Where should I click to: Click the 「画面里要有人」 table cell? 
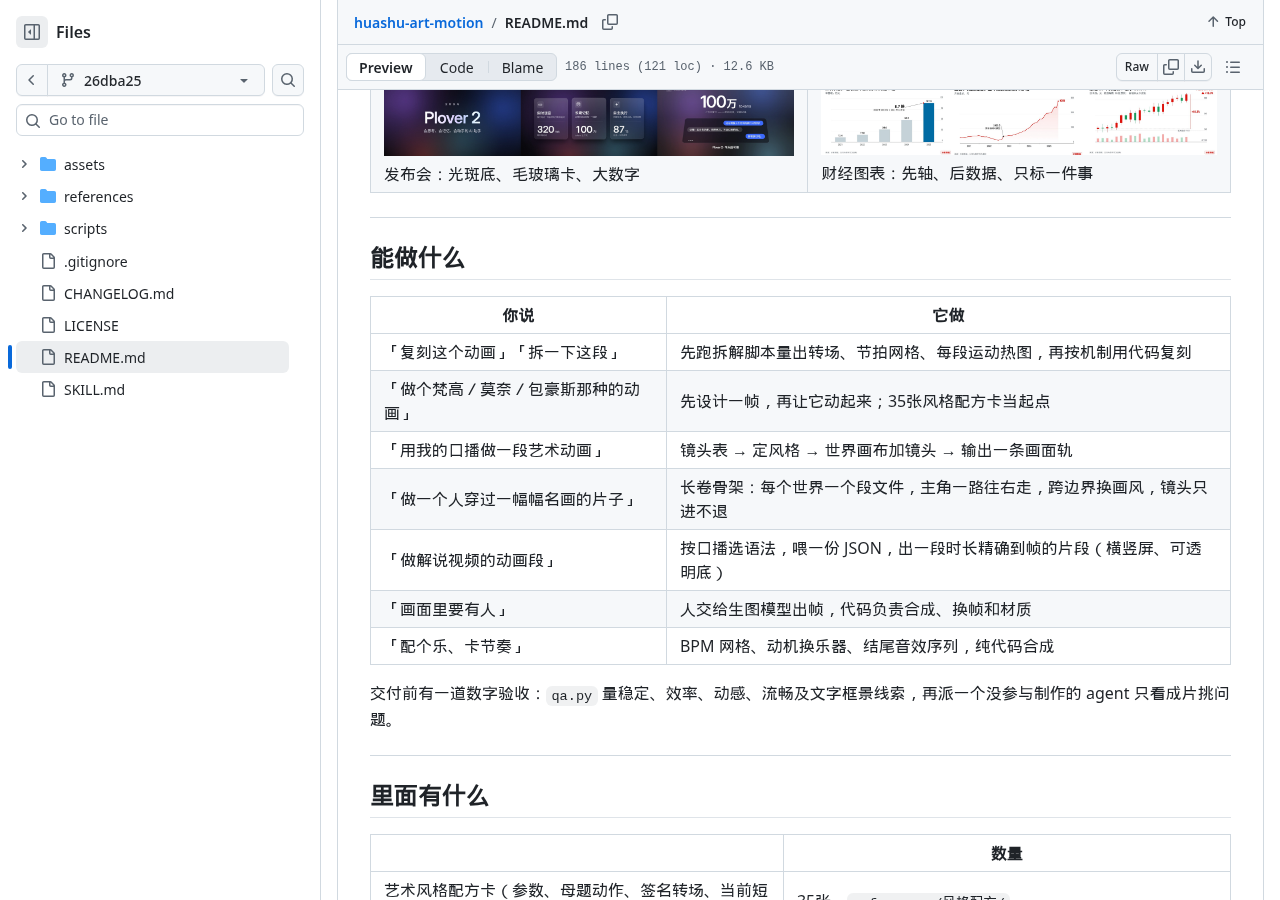518,609
